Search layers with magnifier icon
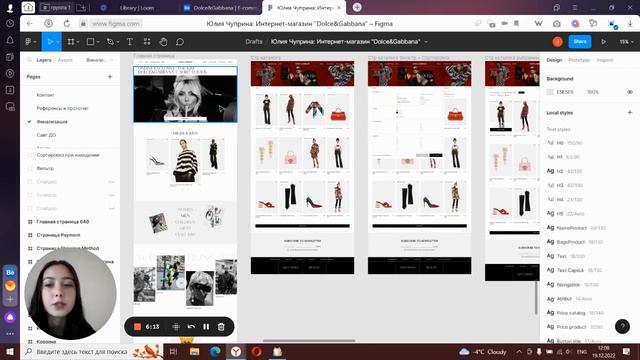 (29, 60)
